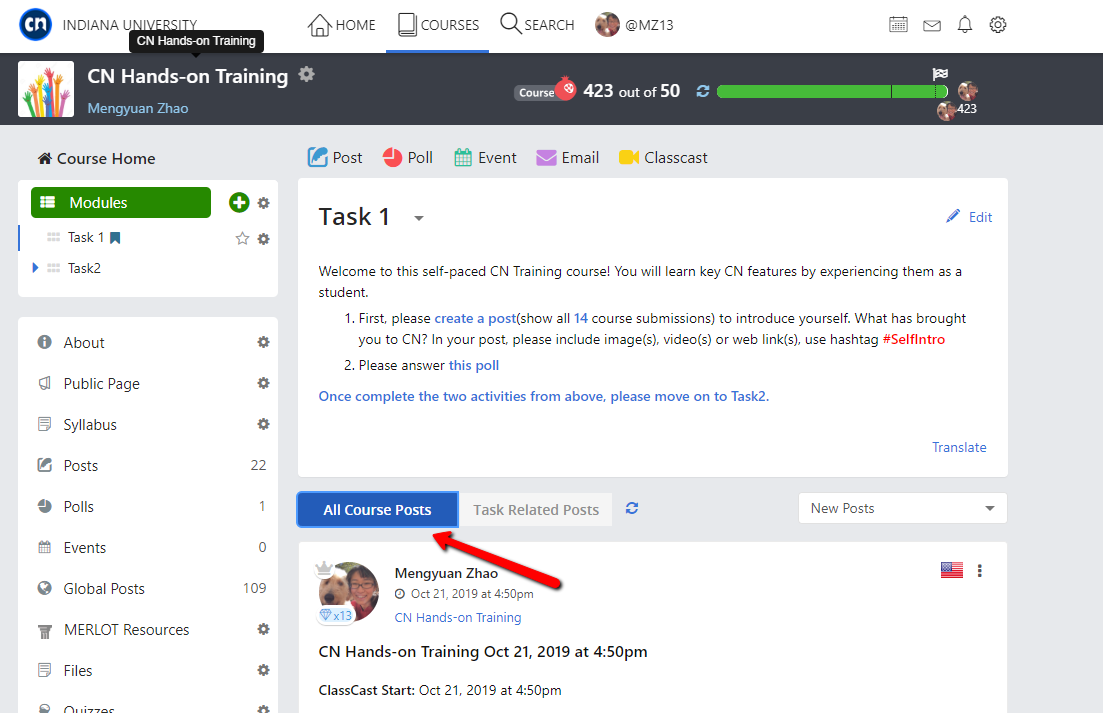
Task: Open Syllabus in sidebar
Action: coord(90,425)
